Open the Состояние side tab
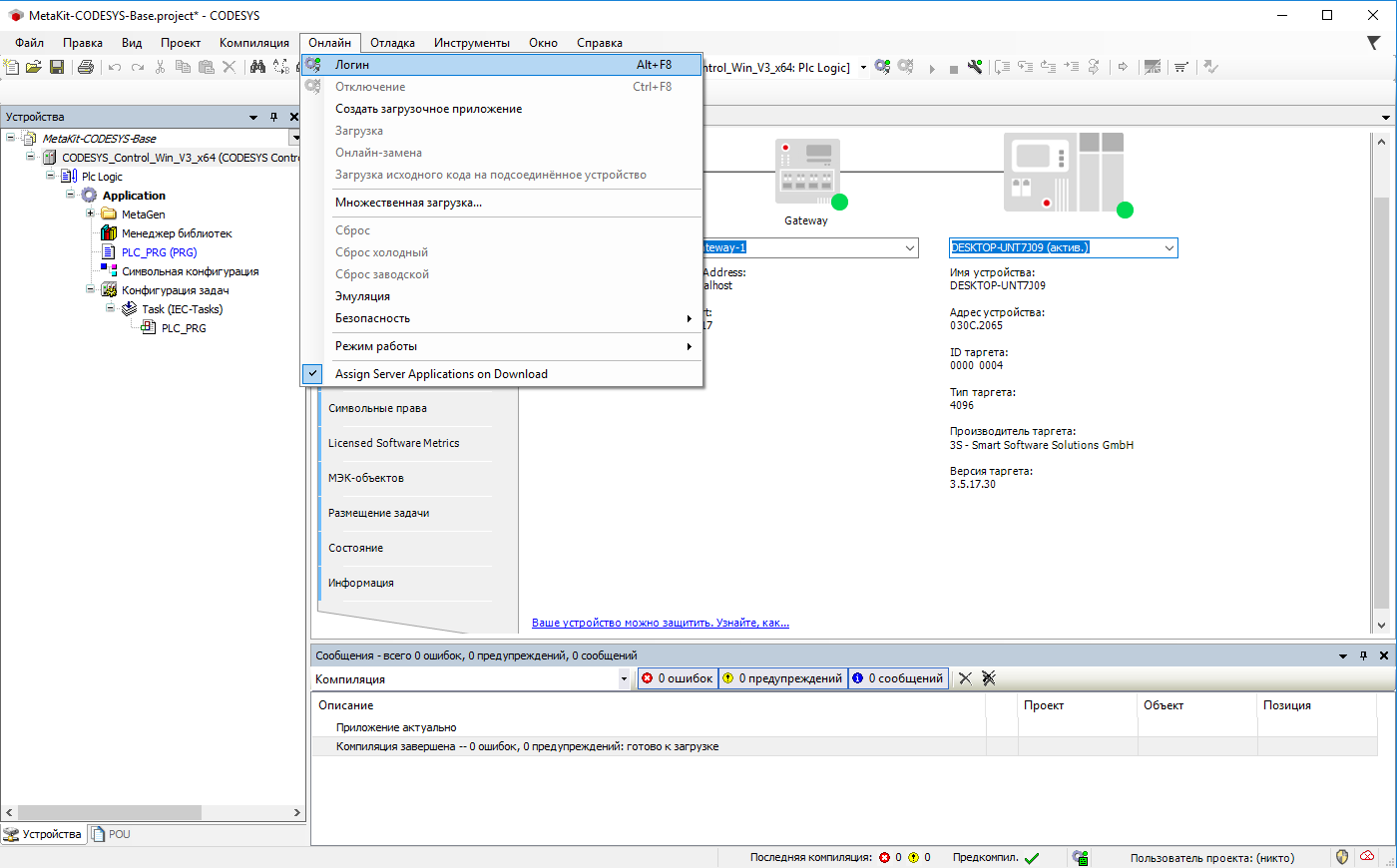Image resolution: width=1397 pixels, height=868 pixels. (355, 548)
